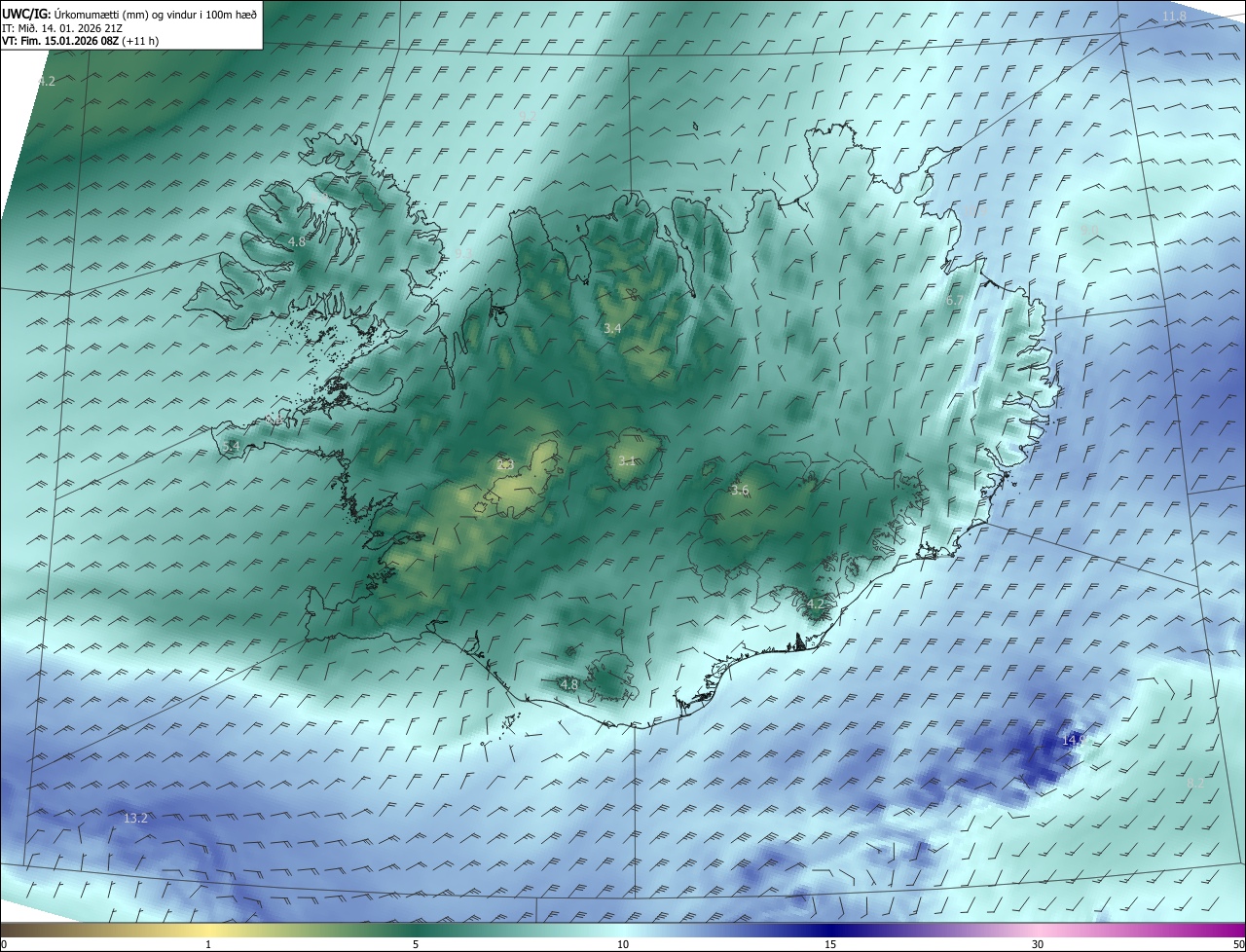Viewport: 1246px width, 952px height.
Task: Select the 2.3 value label on the map
Action: pyautogui.click(x=505, y=464)
